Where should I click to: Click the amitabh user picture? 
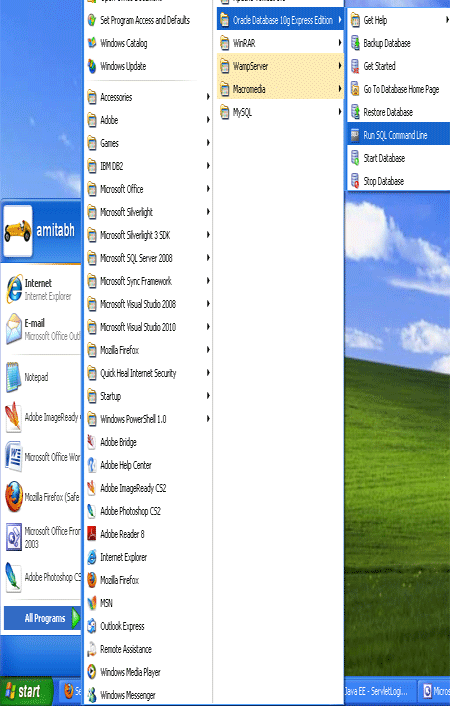[18, 231]
